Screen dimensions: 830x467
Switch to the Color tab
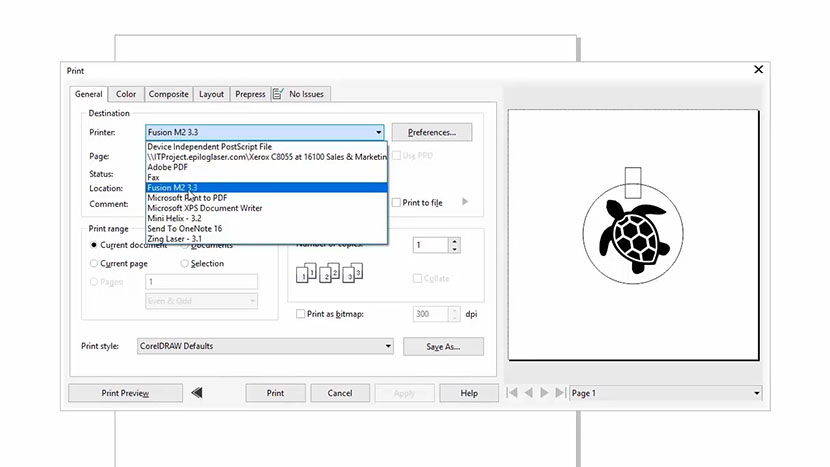pyautogui.click(x=125, y=94)
